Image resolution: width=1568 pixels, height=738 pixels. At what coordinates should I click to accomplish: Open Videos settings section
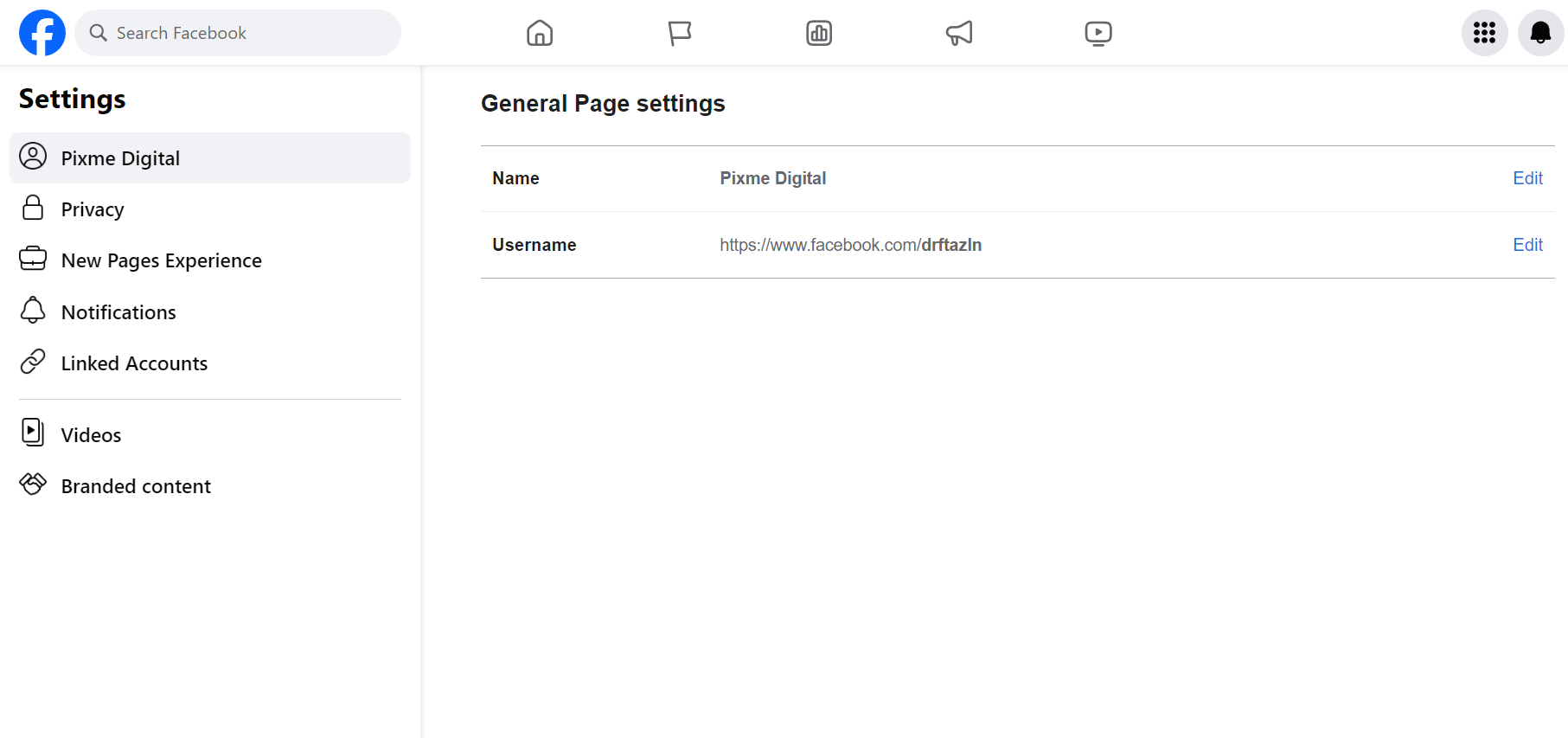point(91,435)
